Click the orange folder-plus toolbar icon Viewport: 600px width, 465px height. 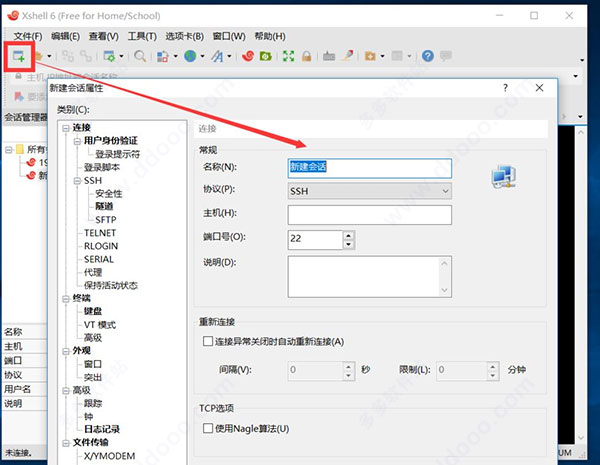click(x=370, y=56)
